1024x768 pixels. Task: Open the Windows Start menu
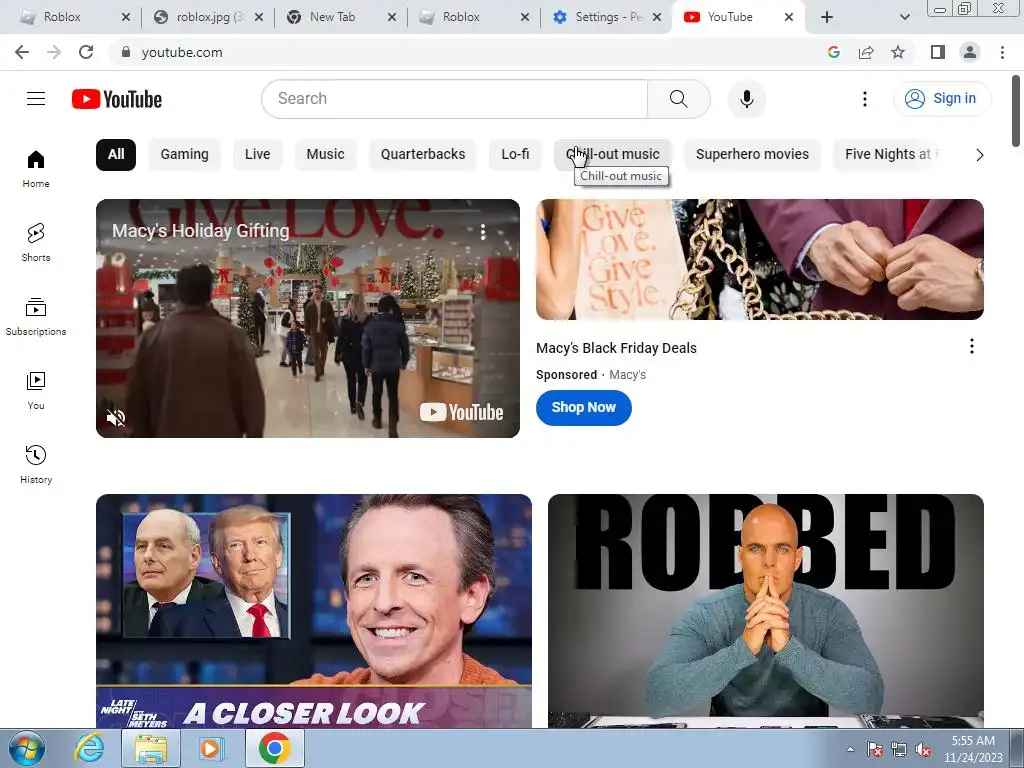coord(26,748)
